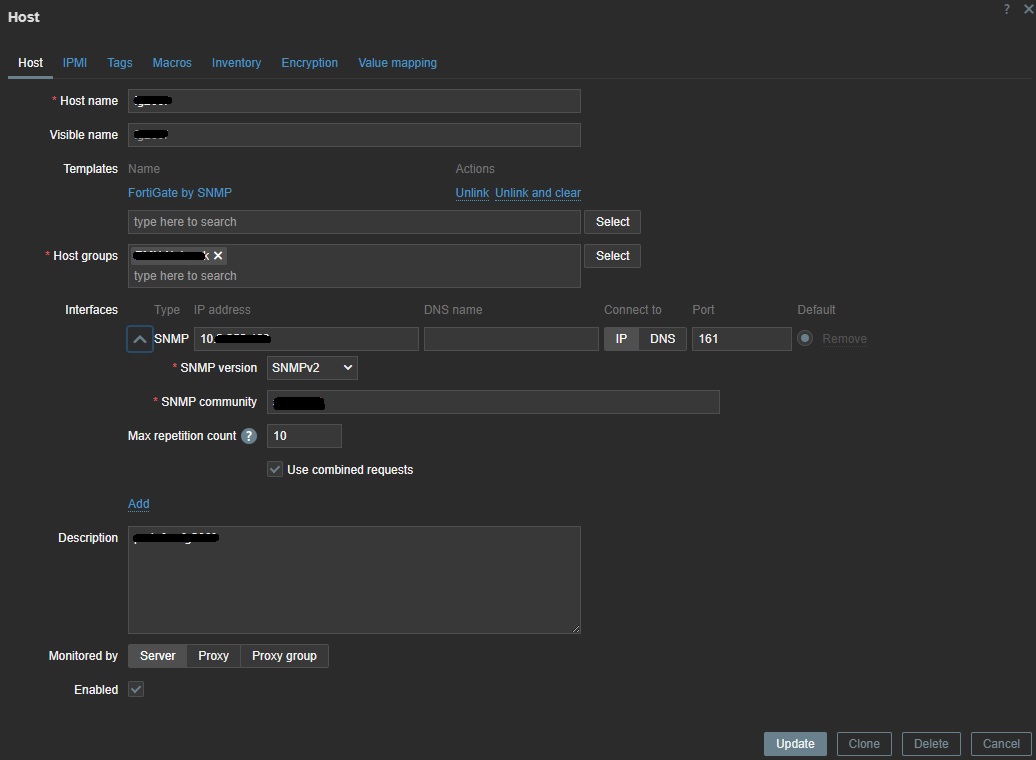Image resolution: width=1036 pixels, height=760 pixels.
Task: Set Monitored by to Proxy group
Action: coord(284,656)
